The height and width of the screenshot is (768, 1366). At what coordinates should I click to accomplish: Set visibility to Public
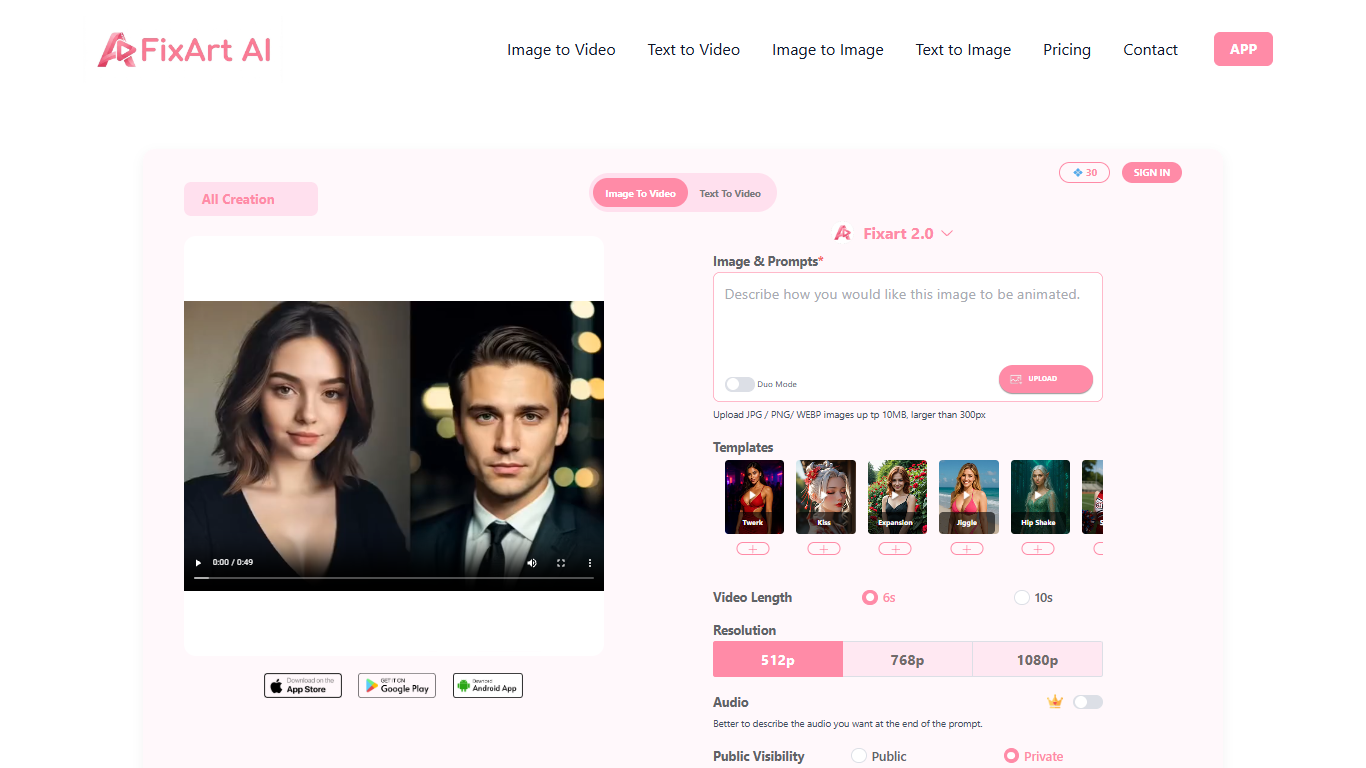[859, 756]
